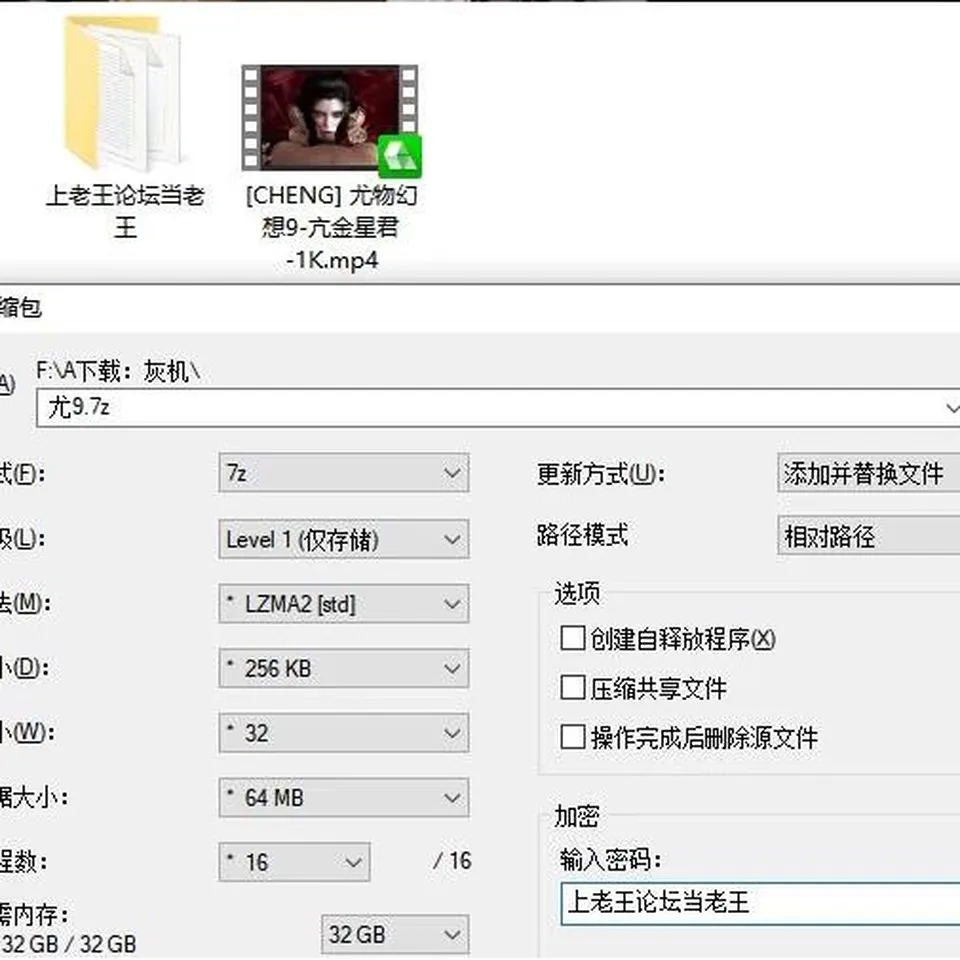Click the folder name label 上老王论坛当老王 under the folder
Image resolution: width=960 pixels, height=960 pixels.
[x=125, y=211]
